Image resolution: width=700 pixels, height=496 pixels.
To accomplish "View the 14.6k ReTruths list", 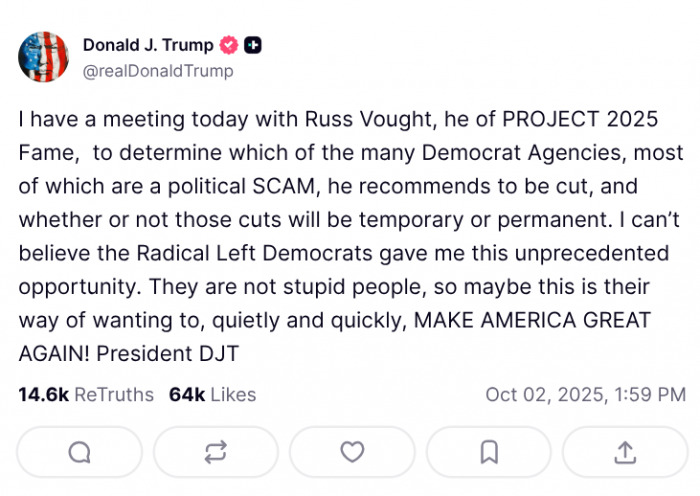I will (x=86, y=394).
